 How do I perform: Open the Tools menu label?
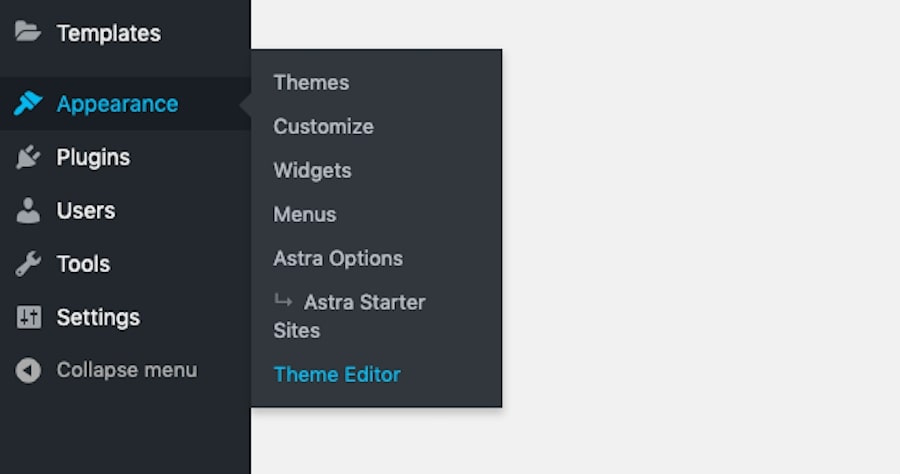83,264
